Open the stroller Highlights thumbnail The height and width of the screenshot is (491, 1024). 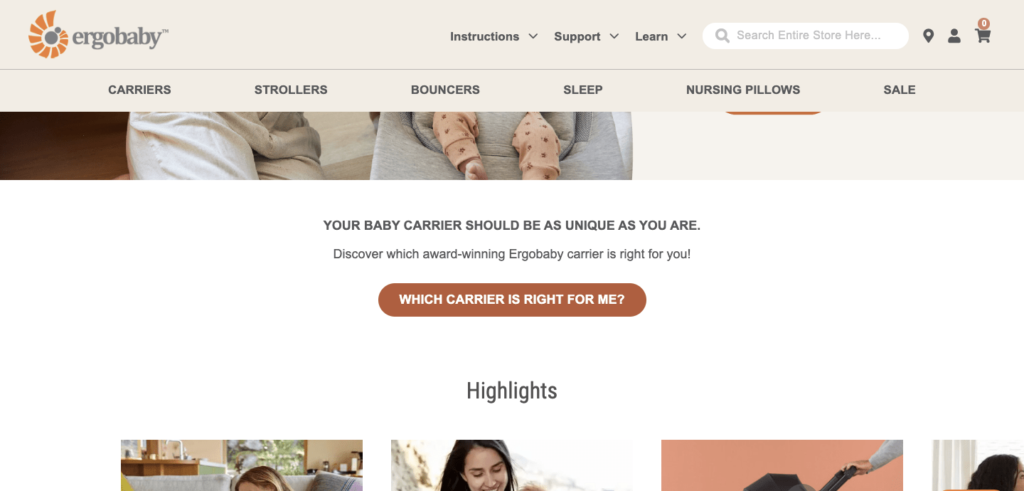coord(782,465)
